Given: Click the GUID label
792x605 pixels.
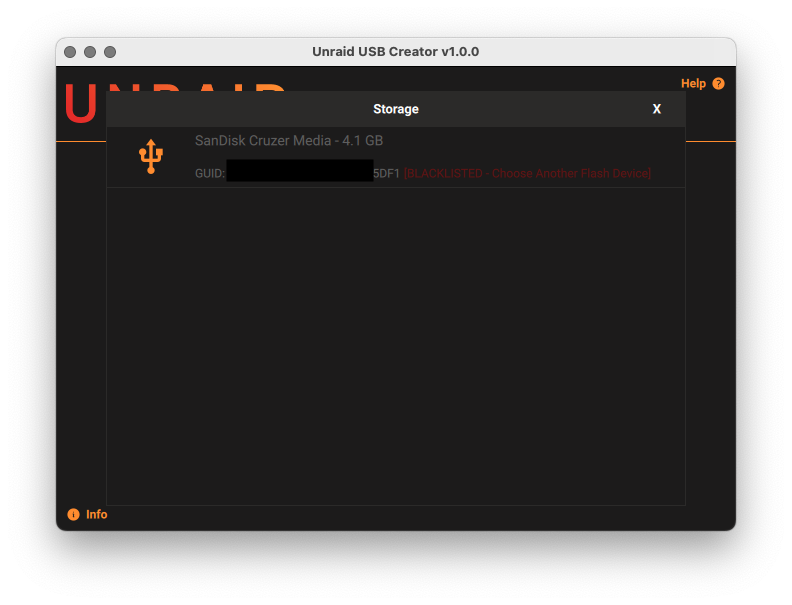Looking at the screenshot, I should tap(209, 174).
